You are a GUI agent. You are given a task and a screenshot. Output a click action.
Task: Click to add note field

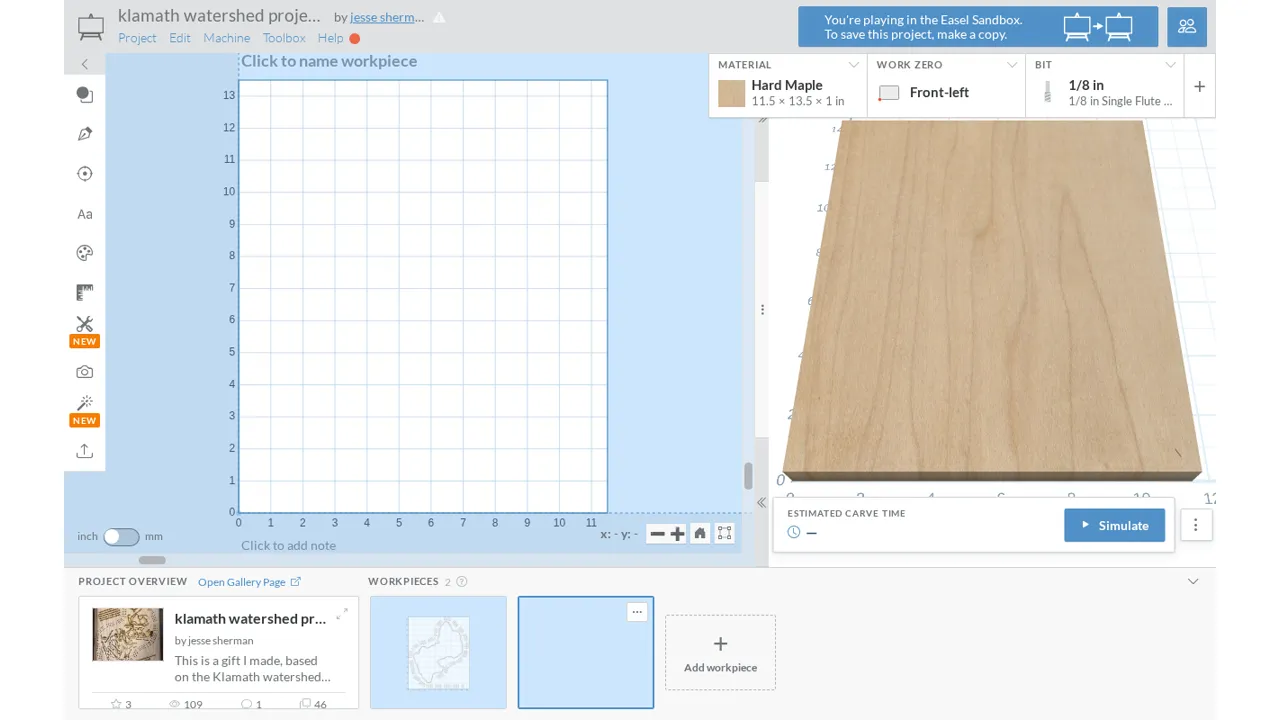[x=288, y=545]
